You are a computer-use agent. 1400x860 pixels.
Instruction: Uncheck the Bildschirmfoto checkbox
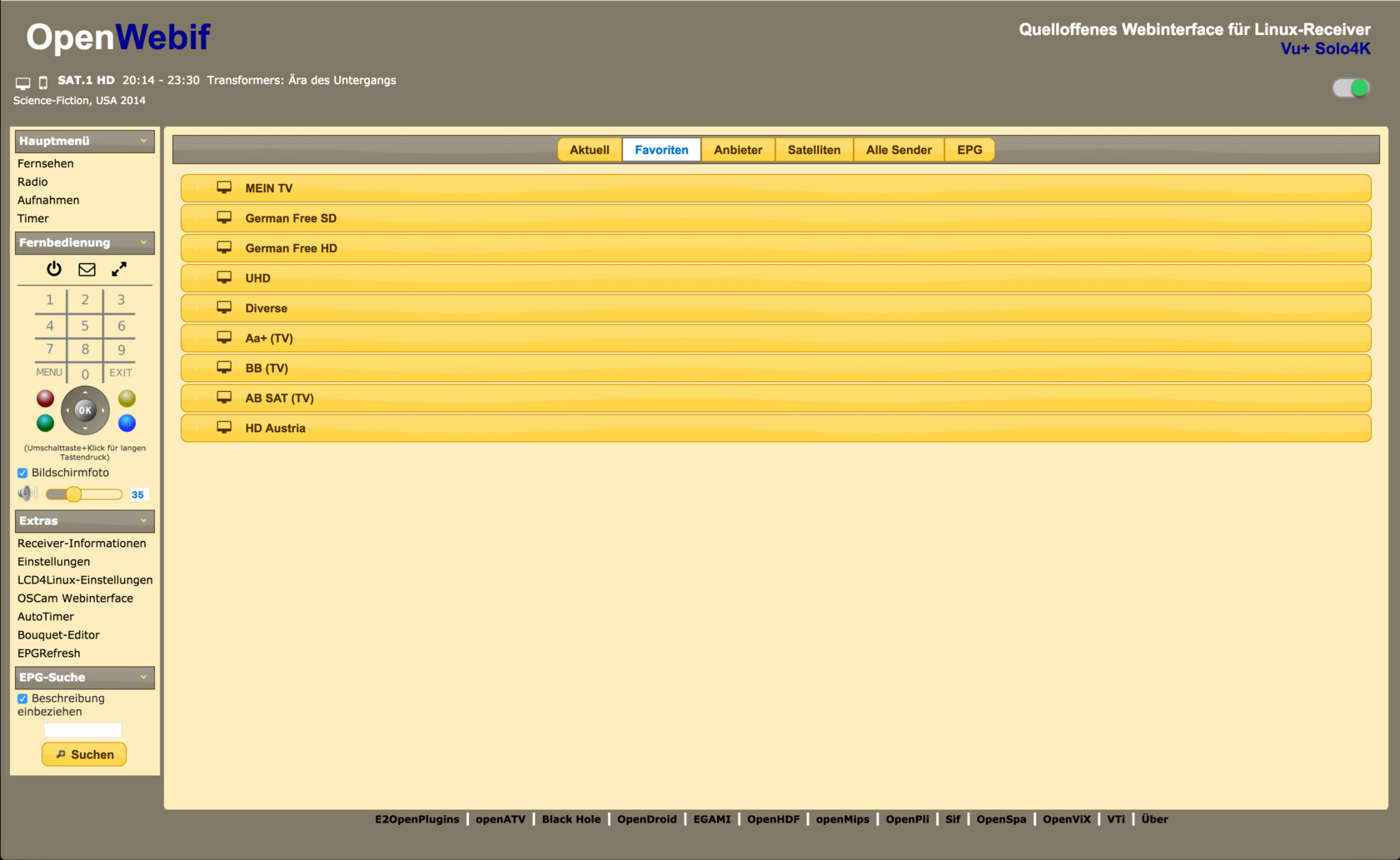point(22,473)
